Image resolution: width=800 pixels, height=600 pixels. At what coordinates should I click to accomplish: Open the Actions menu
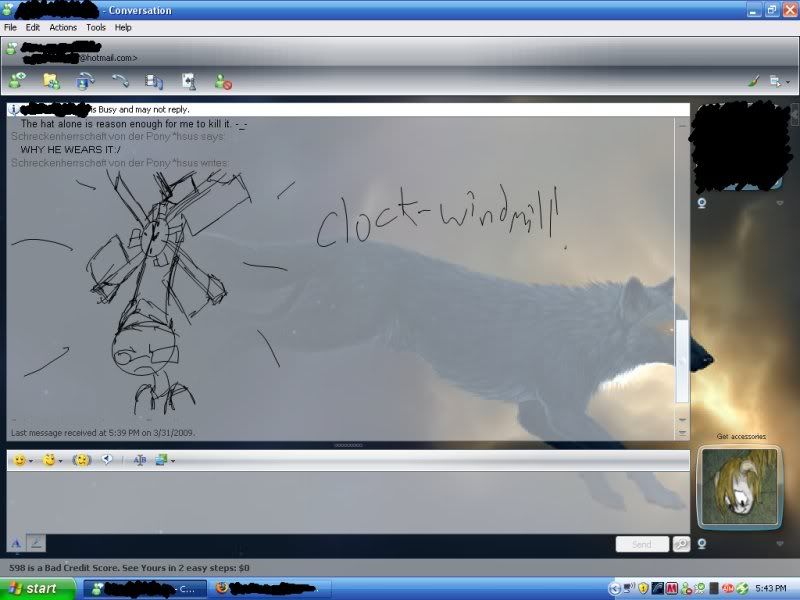(x=63, y=27)
